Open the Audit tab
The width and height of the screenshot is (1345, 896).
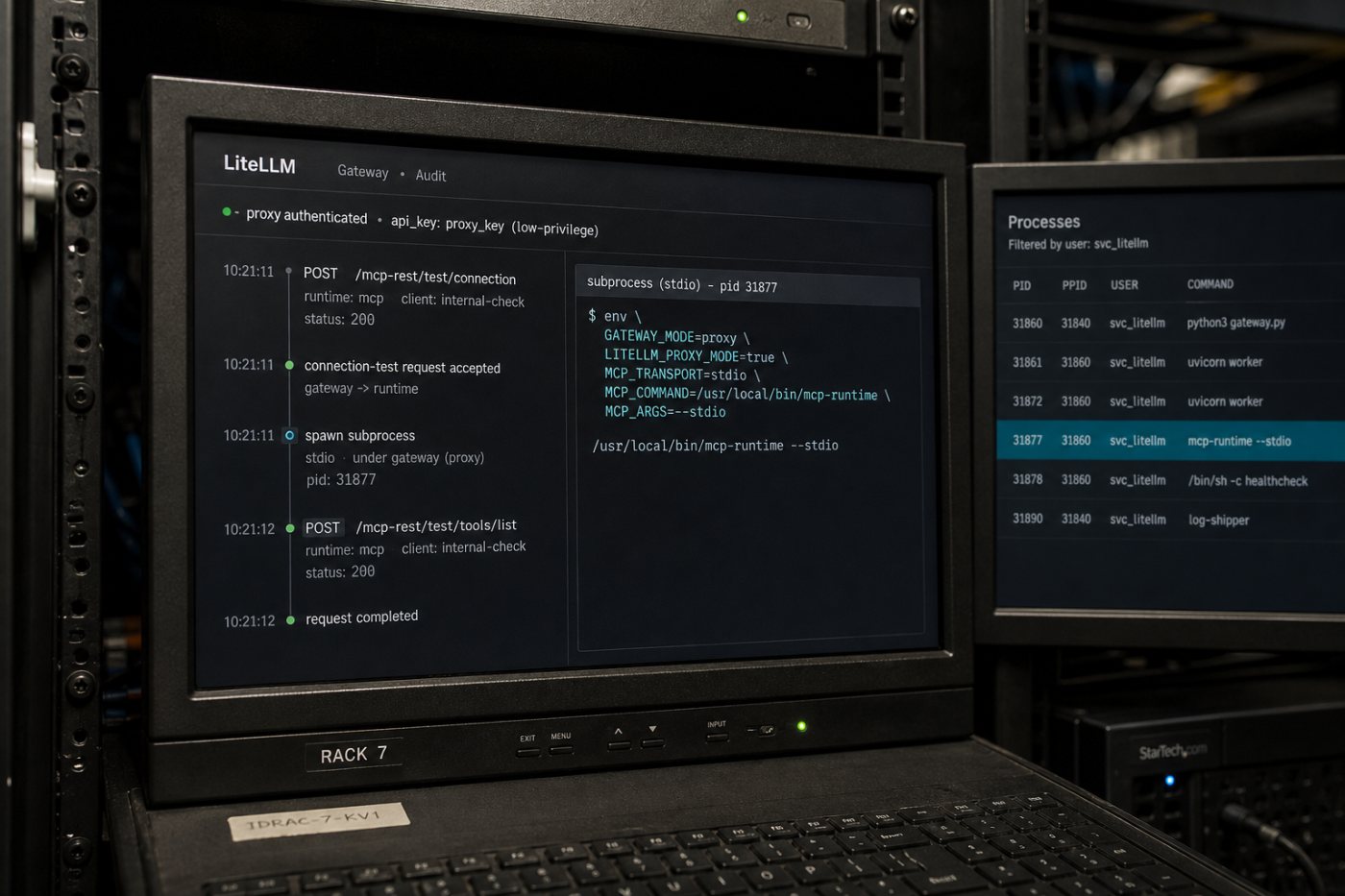[x=430, y=176]
